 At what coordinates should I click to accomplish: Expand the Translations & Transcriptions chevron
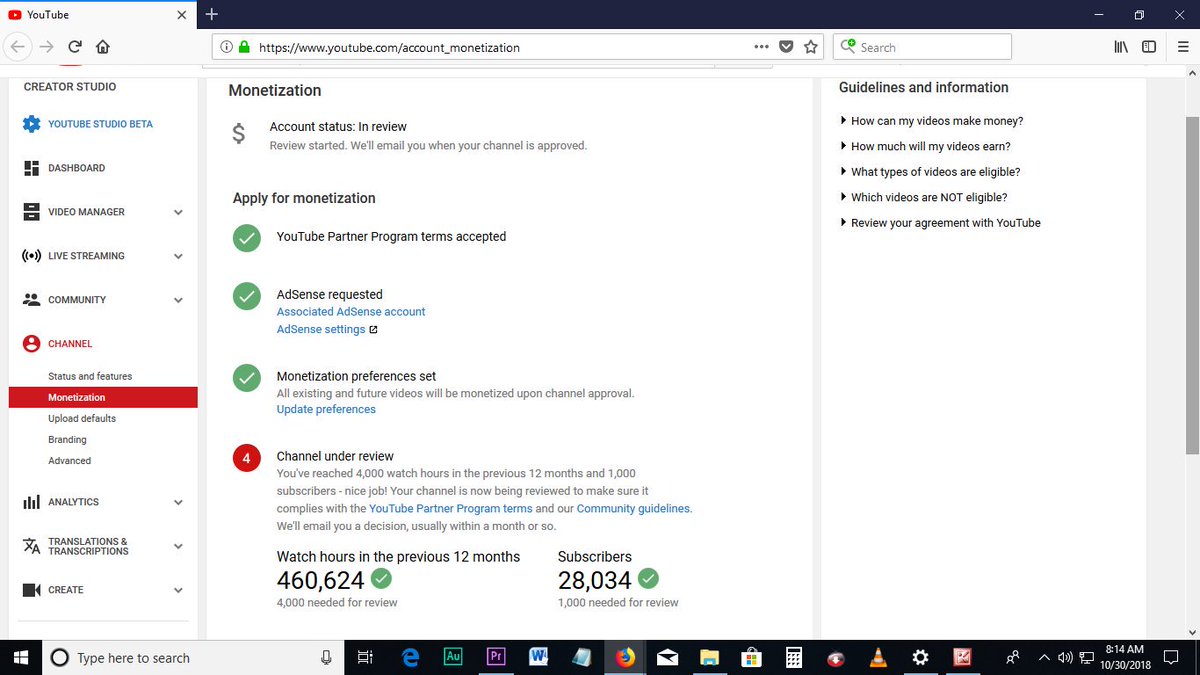tap(178, 546)
